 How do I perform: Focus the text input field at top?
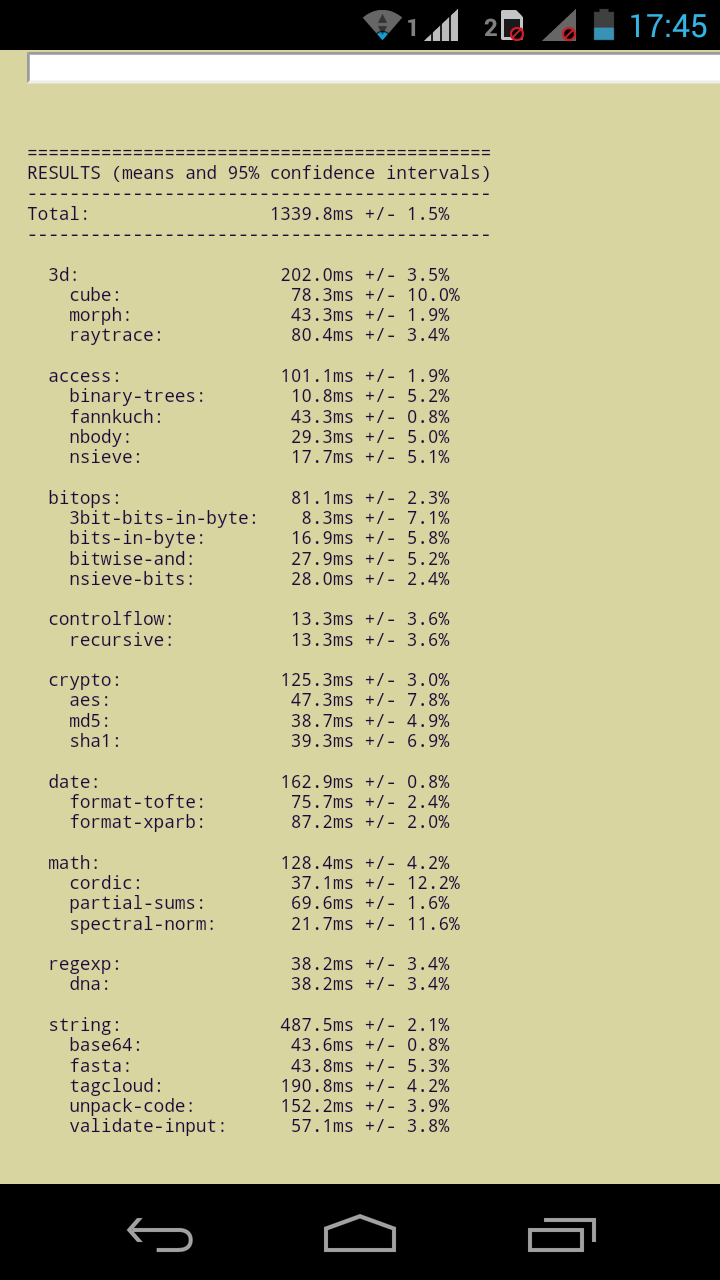pyautogui.click(x=373, y=67)
